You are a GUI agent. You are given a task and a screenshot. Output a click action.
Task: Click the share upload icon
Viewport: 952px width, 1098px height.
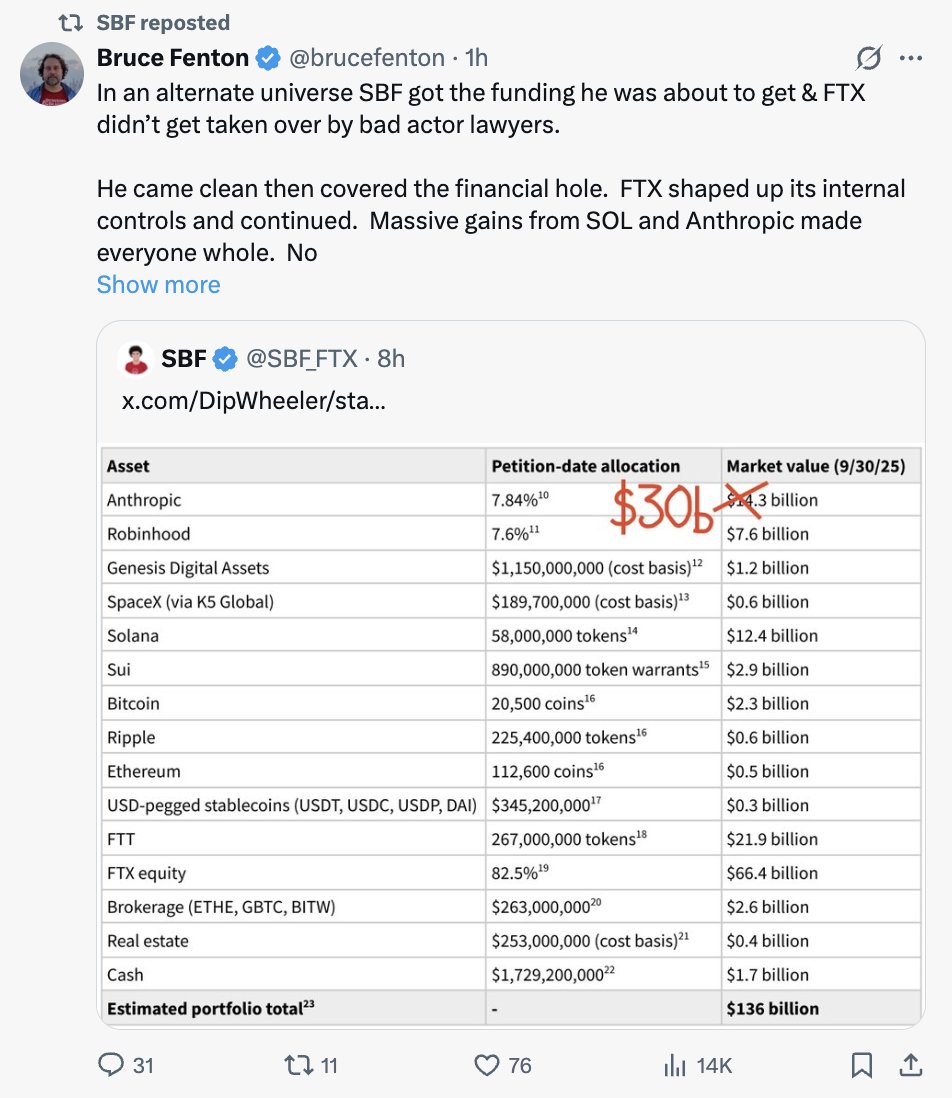(912, 1066)
